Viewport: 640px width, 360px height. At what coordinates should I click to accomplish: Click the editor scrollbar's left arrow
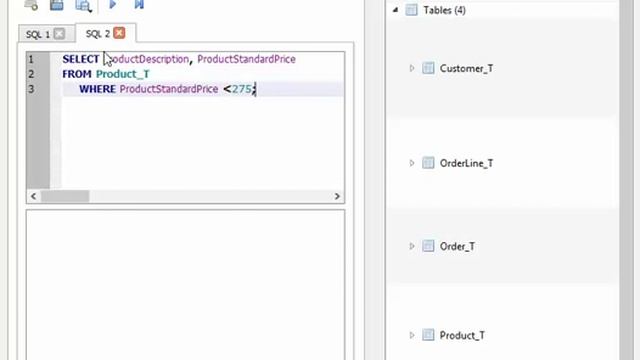pyautogui.click(x=33, y=196)
